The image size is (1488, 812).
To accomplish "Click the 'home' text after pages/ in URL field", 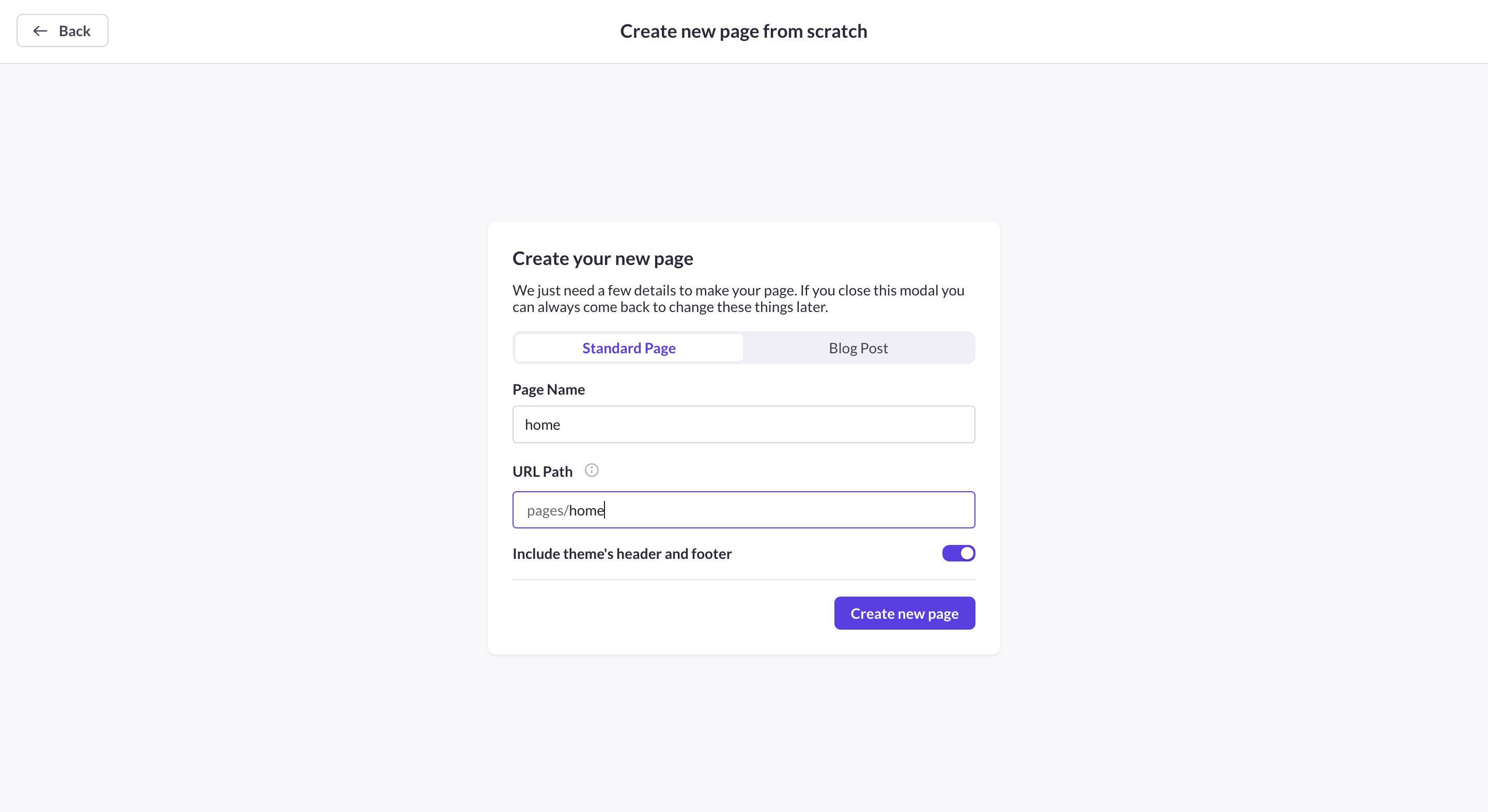I will 586,510.
